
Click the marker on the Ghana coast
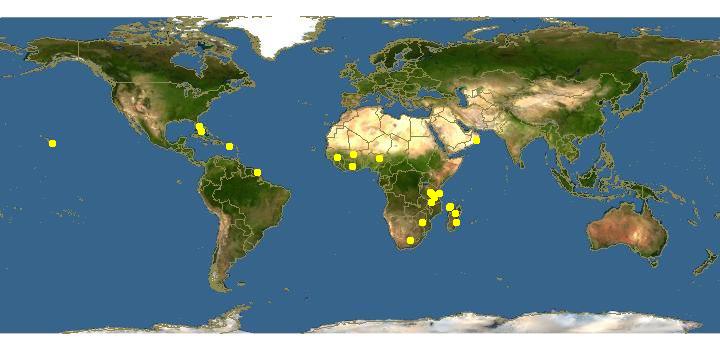coord(352,166)
